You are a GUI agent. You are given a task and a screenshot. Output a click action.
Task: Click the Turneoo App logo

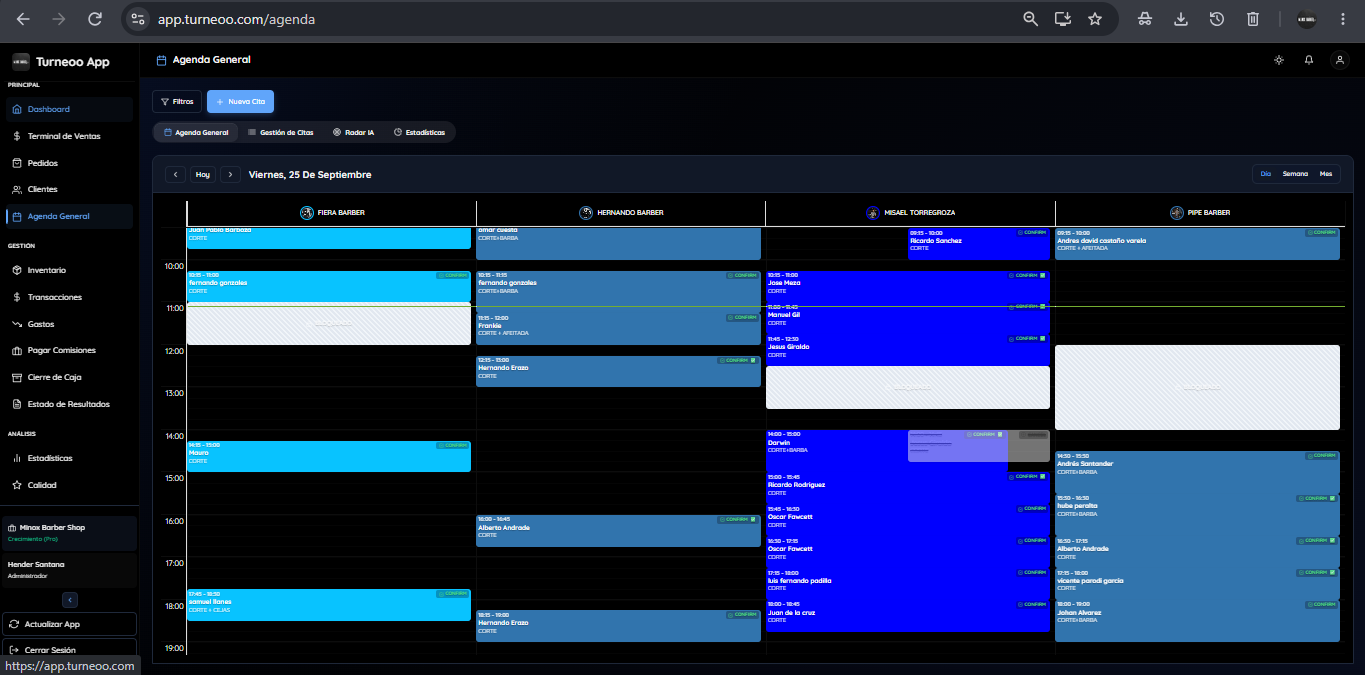pos(21,61)
